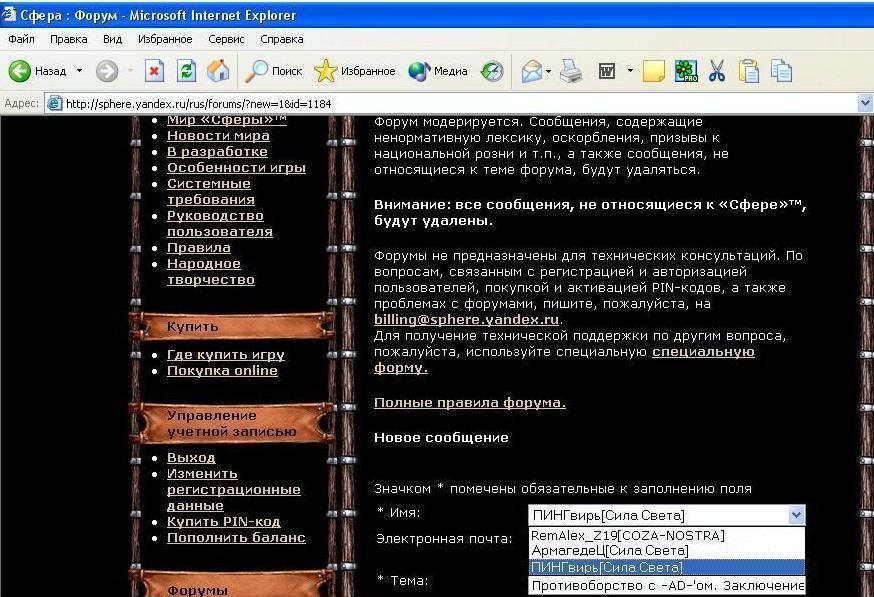The height and width of the screenshot is (597, 874).
Task: Go to Home page icon
Action: click(218, 71)
